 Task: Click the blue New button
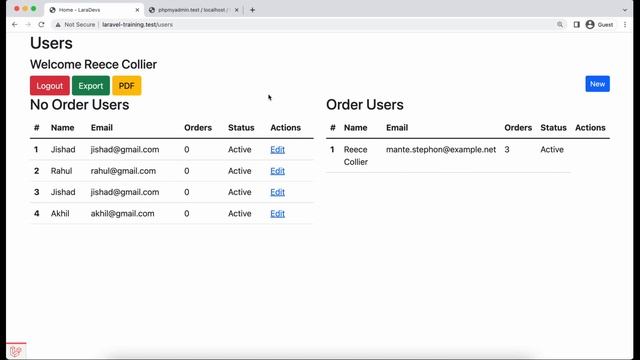[x=597, y=84]
